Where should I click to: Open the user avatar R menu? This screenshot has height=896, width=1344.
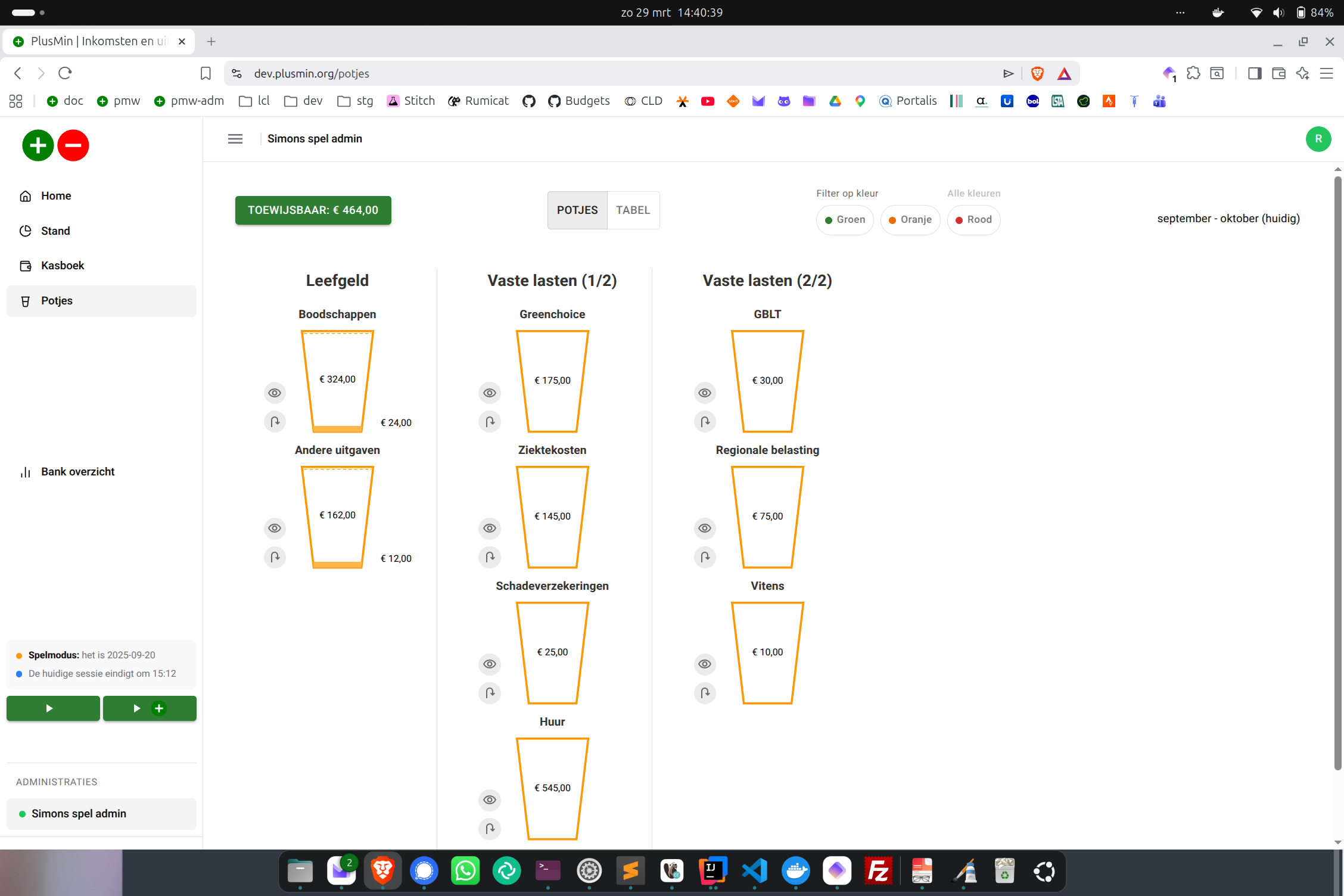tap(1318, 139)
